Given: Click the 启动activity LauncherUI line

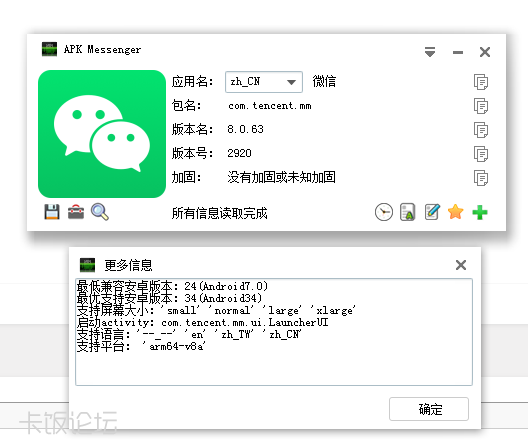Looking at the screenshot, I should click(x=202, y=323).
